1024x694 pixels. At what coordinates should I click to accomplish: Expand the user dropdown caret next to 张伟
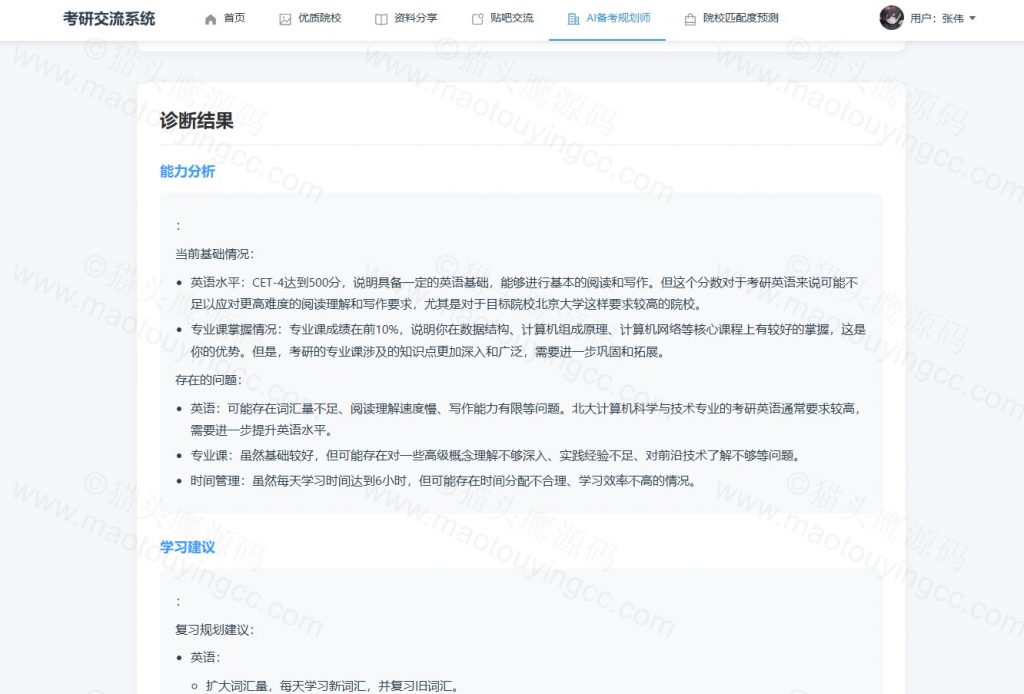[x=972, y=18]
